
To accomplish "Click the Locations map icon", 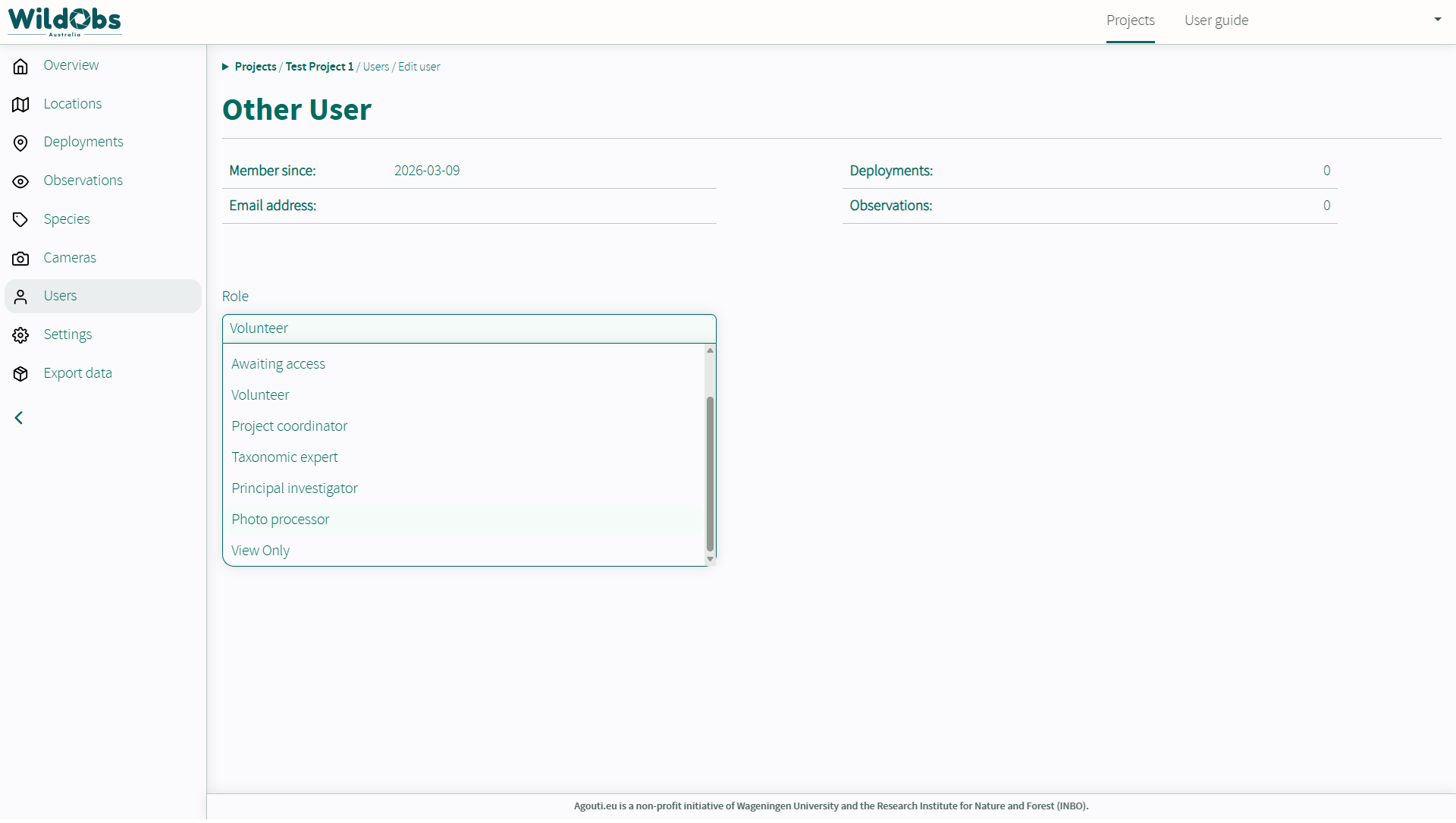I will [x=20, y=105].
